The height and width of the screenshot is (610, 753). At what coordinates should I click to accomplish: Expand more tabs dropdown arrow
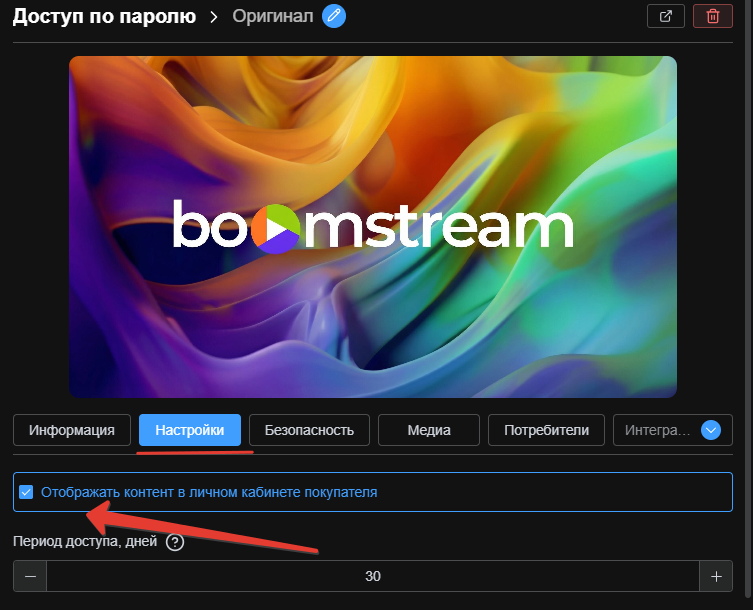[711, 430]
